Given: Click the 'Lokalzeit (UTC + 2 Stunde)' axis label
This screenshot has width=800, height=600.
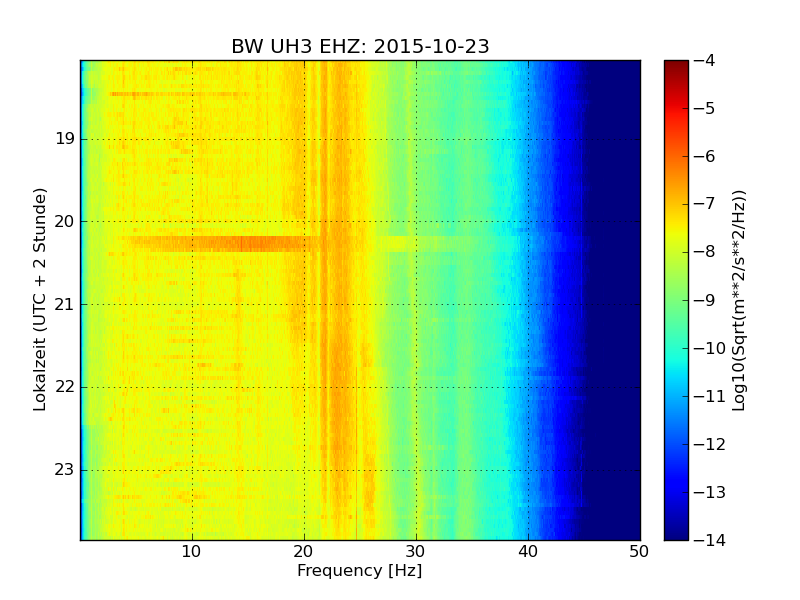Looking at the screenshot, I should pyautogui.click(x=39, y=300).
